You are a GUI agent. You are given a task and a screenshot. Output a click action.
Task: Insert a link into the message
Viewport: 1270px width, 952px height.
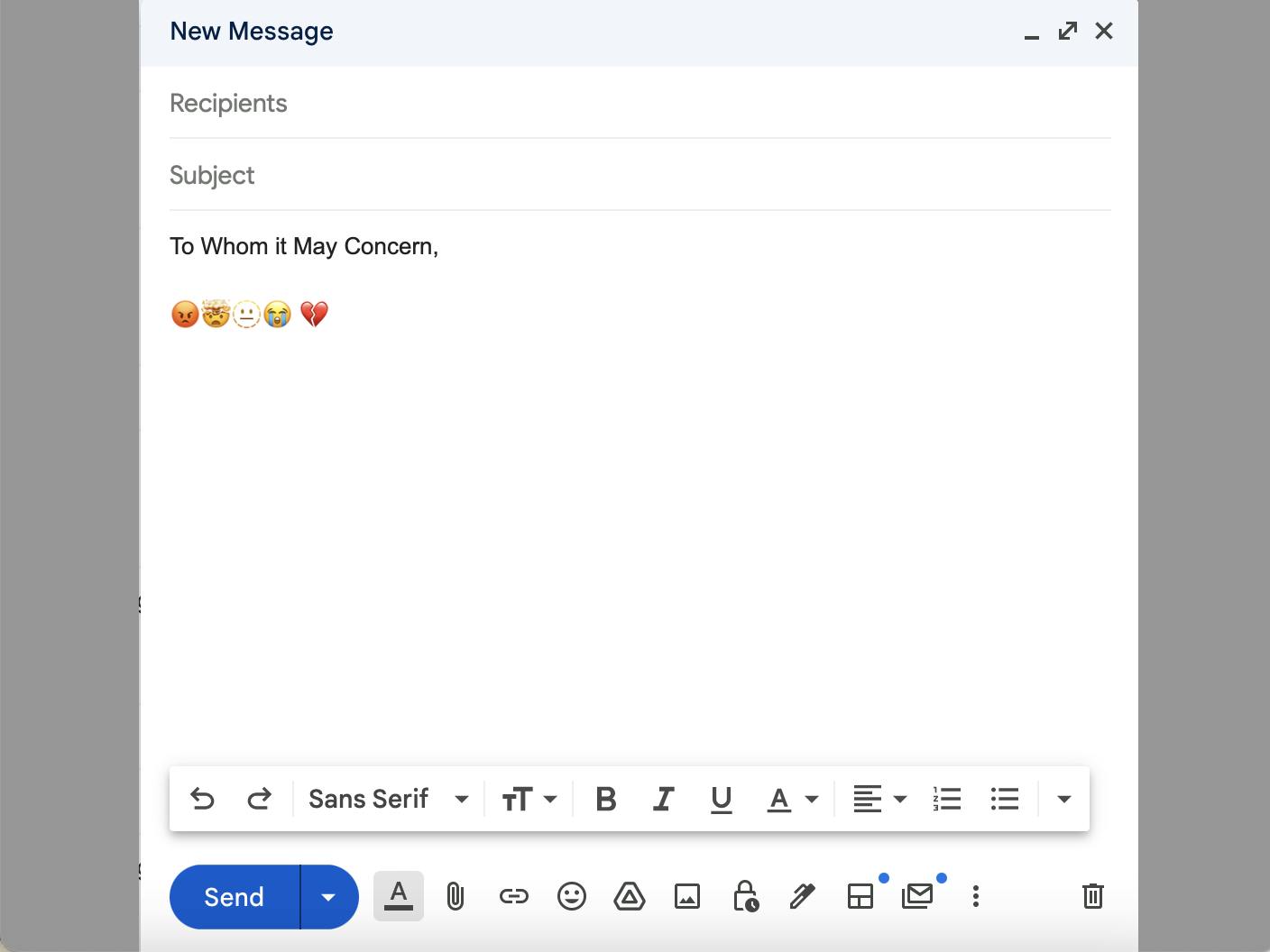[x=514, y=896]
